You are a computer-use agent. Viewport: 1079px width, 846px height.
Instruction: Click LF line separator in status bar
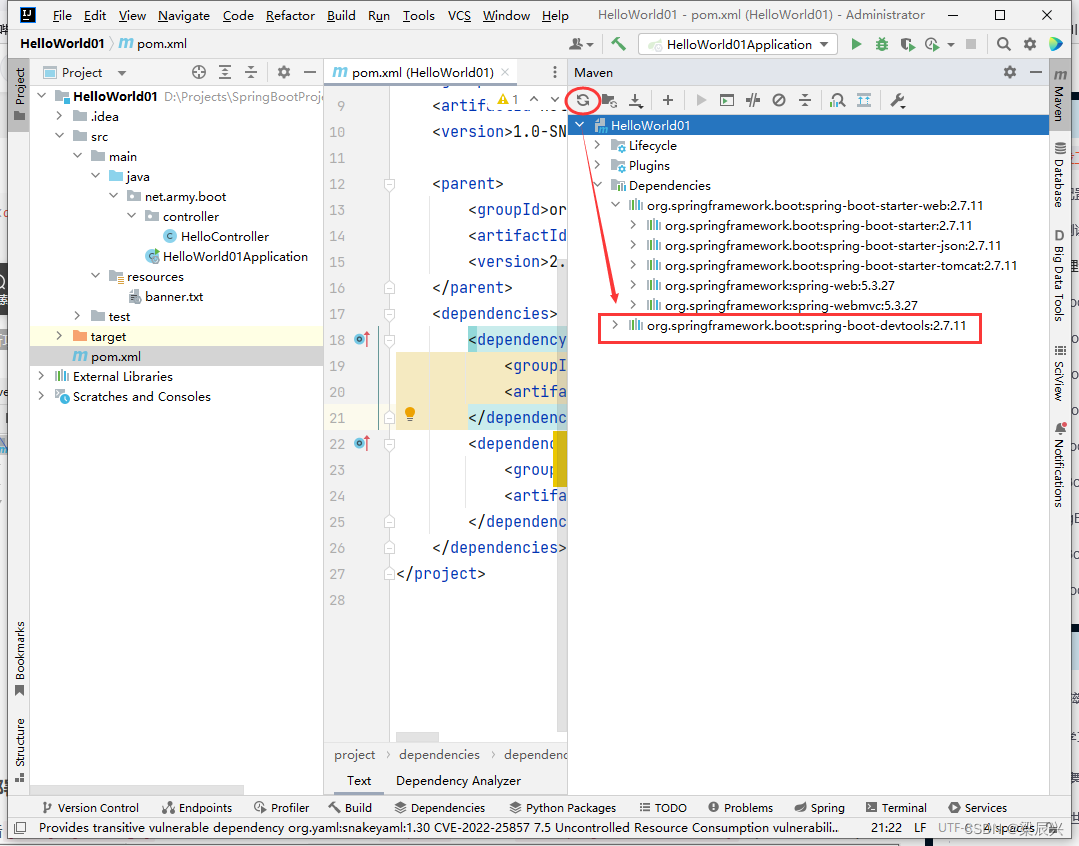(919, 827)
